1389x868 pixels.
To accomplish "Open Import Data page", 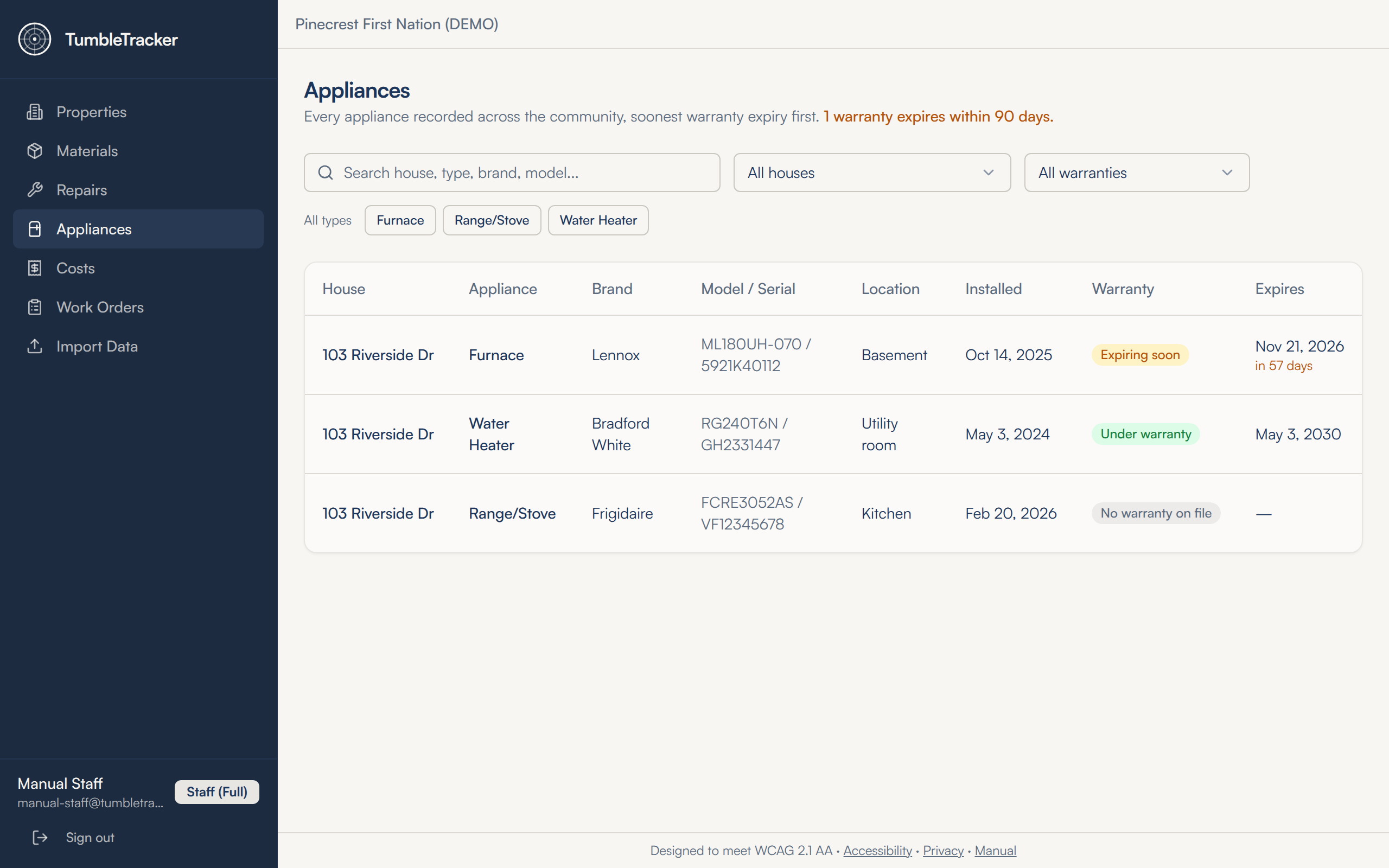I will (x=138, y=346).
